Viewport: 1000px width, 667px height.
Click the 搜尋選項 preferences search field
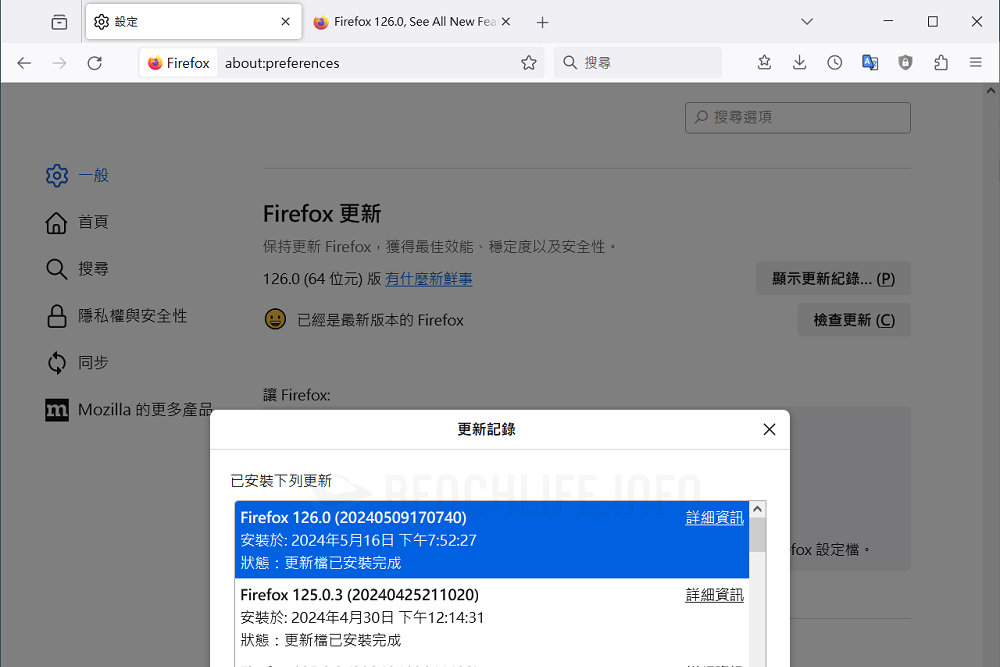pyautogui.click(x=797, y=117)
